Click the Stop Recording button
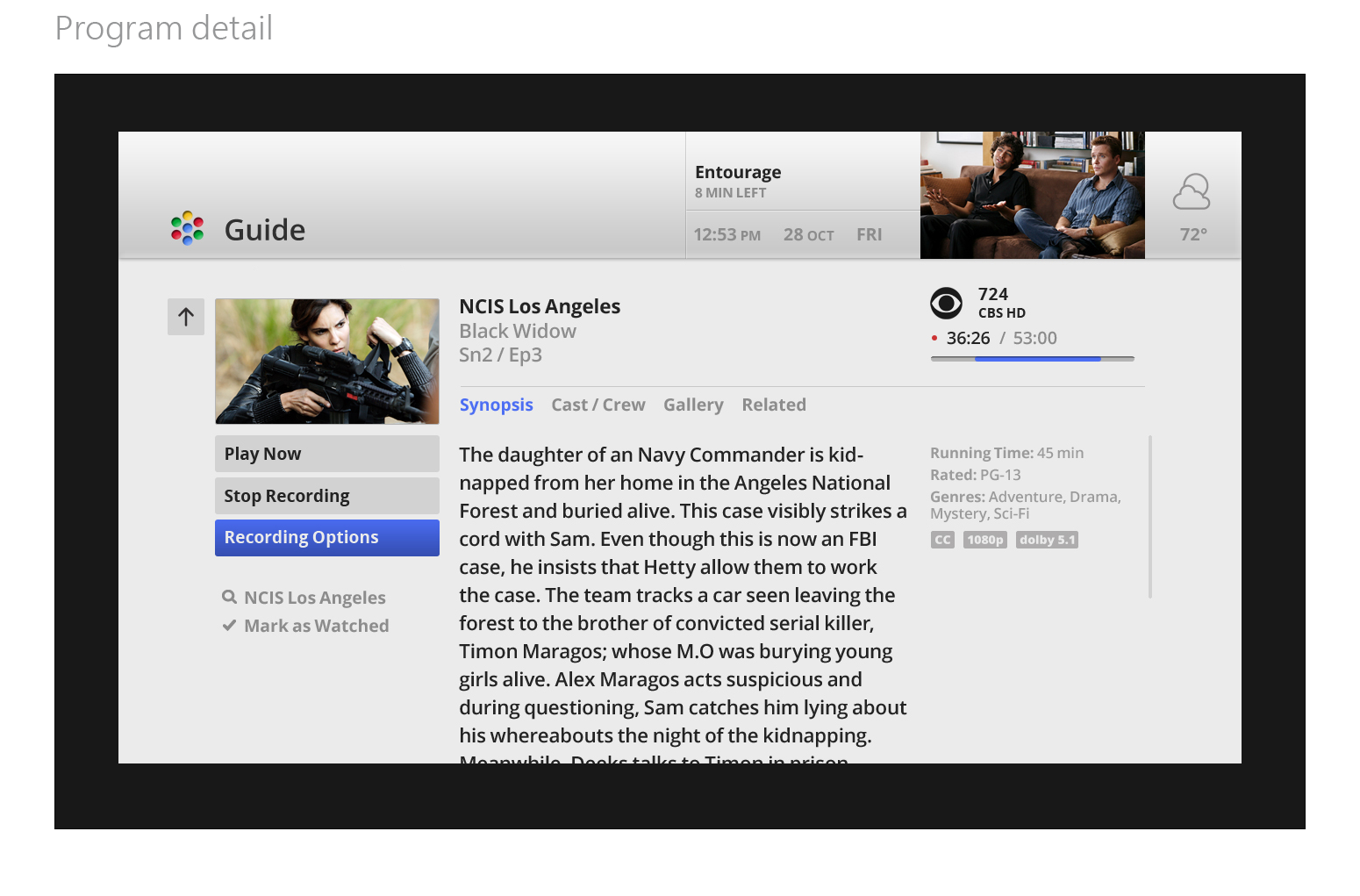 (x=327, y=496)
